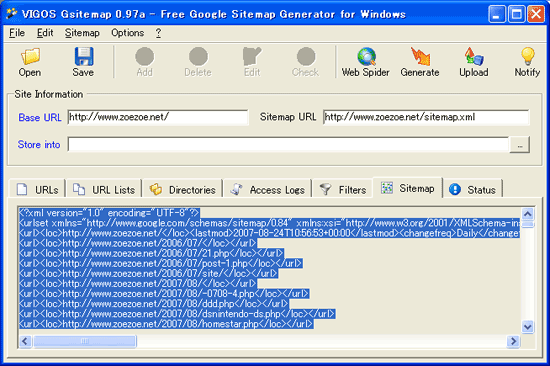
Task: Click the 2007/08/ddd.php URL line
Action: (153, 304)
